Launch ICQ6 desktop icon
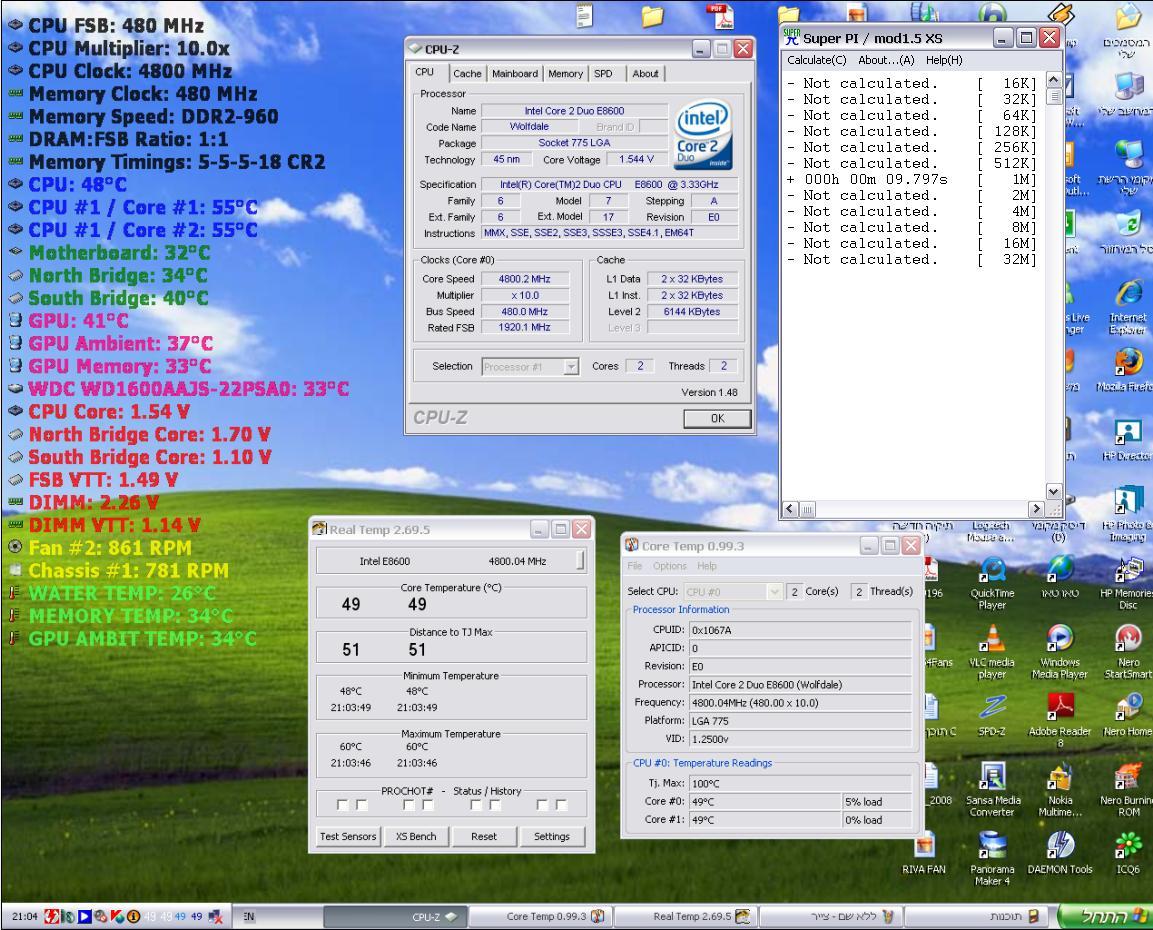 1128,853
